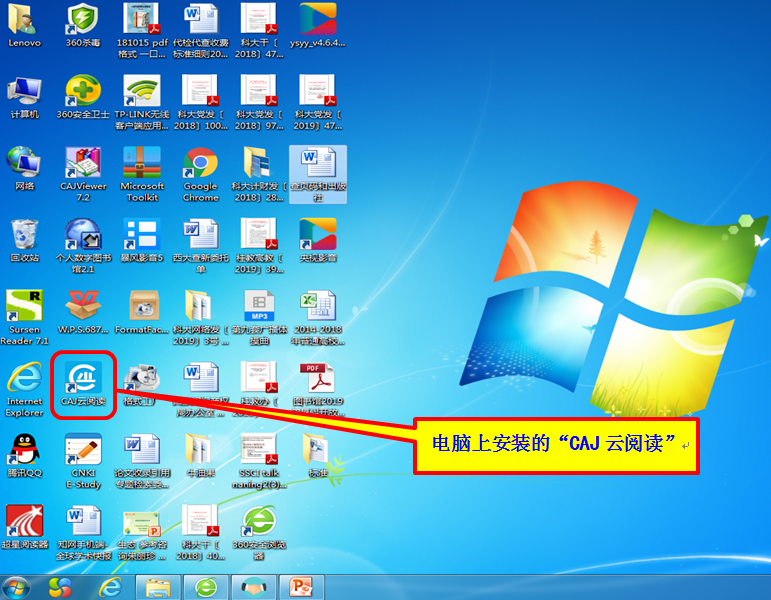Open 央视影音 shortcut icon

coord(318,240)
